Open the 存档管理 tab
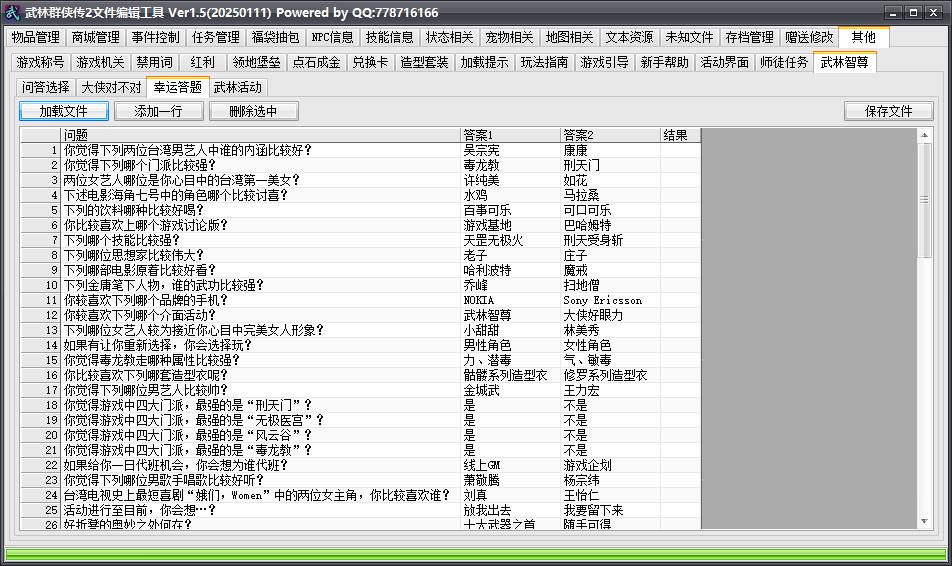 [x=749, y=38]
